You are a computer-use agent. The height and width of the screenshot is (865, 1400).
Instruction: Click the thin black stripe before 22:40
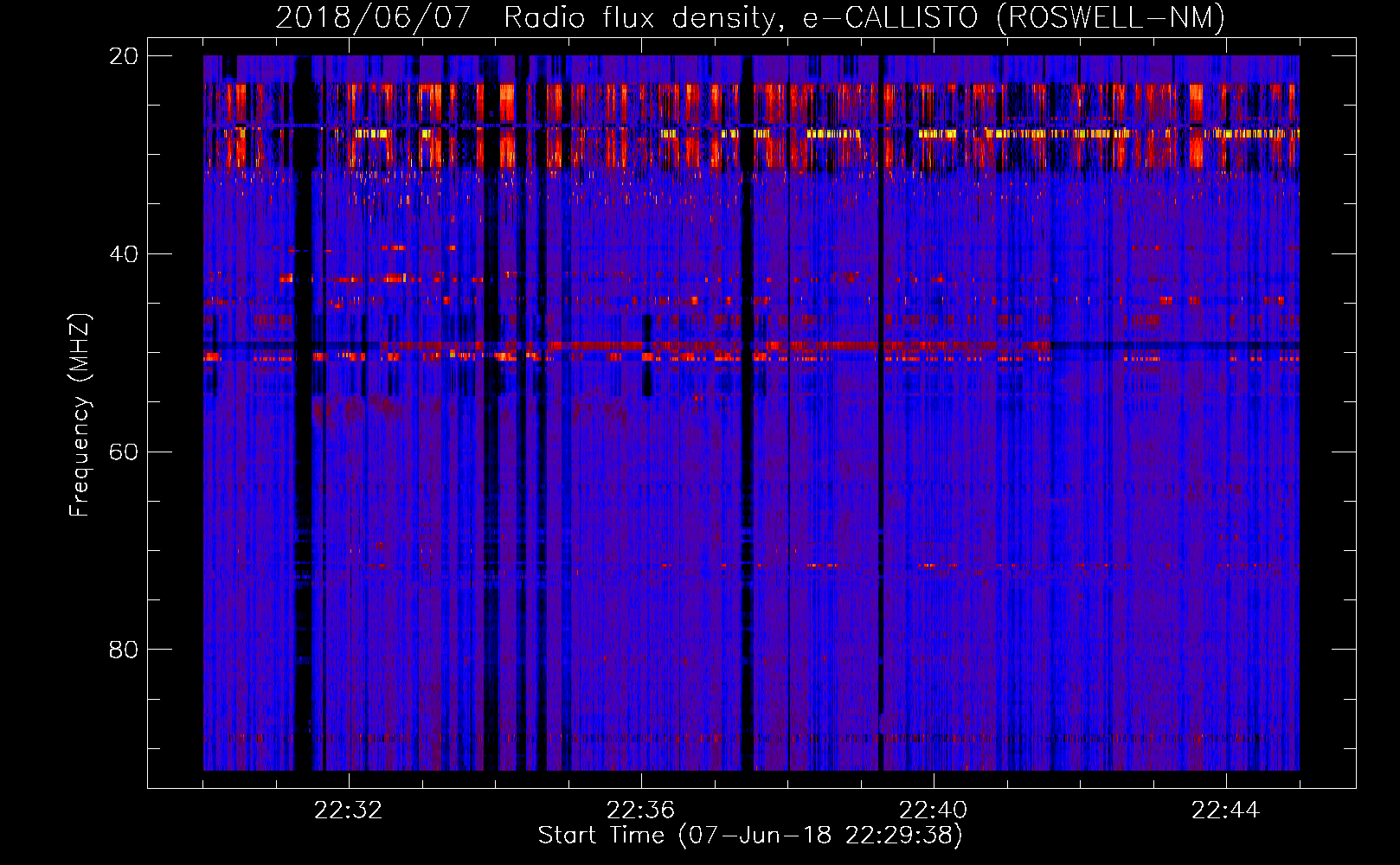(881, 432)
